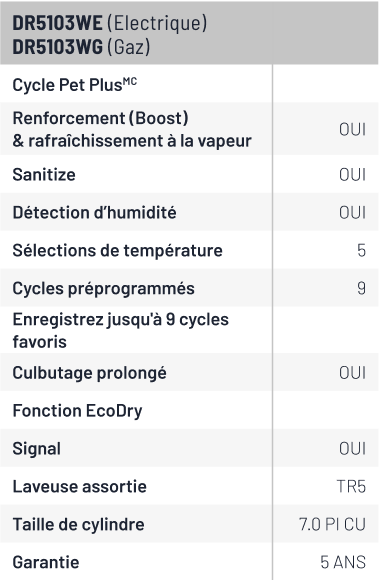Select the value 5 for temperature selections

[361, 251]
